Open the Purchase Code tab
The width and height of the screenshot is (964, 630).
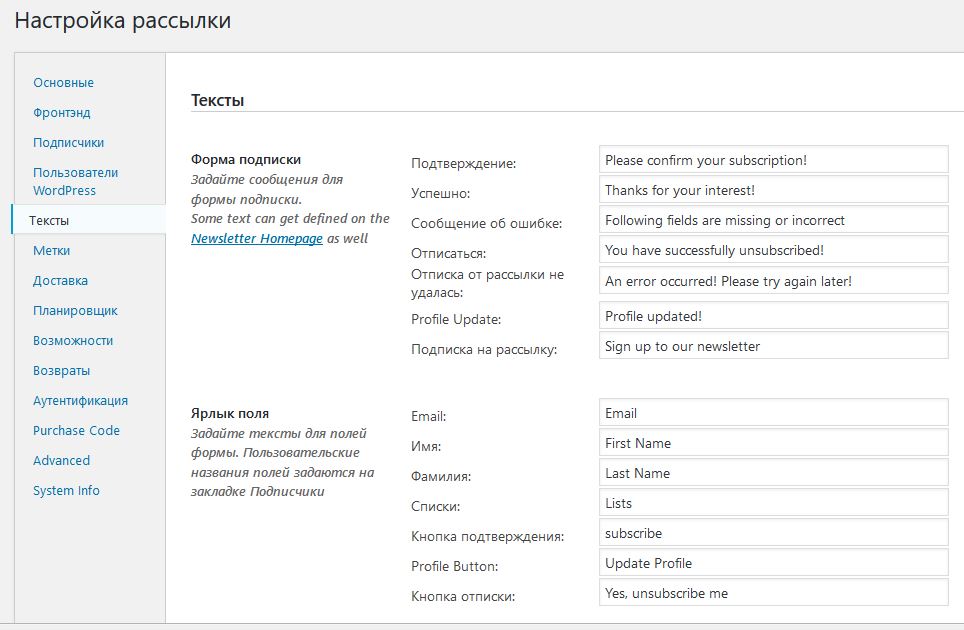coord(76,431)
